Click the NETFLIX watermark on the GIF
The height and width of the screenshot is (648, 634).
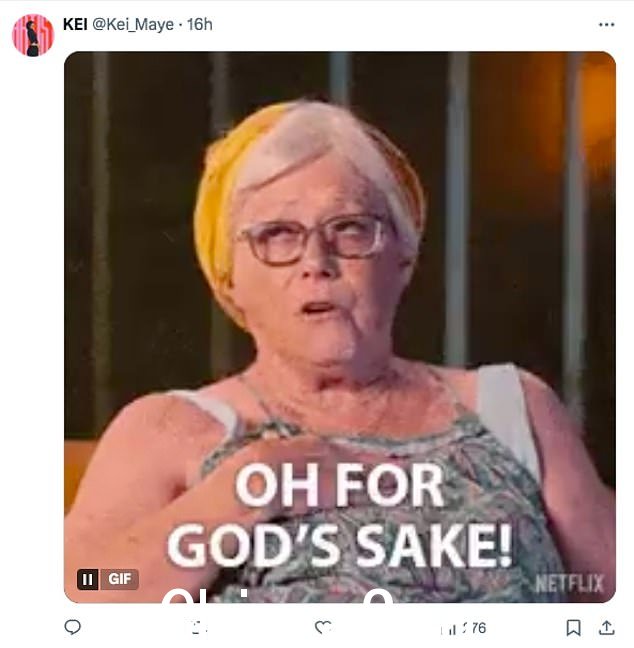tap(570, 584)
